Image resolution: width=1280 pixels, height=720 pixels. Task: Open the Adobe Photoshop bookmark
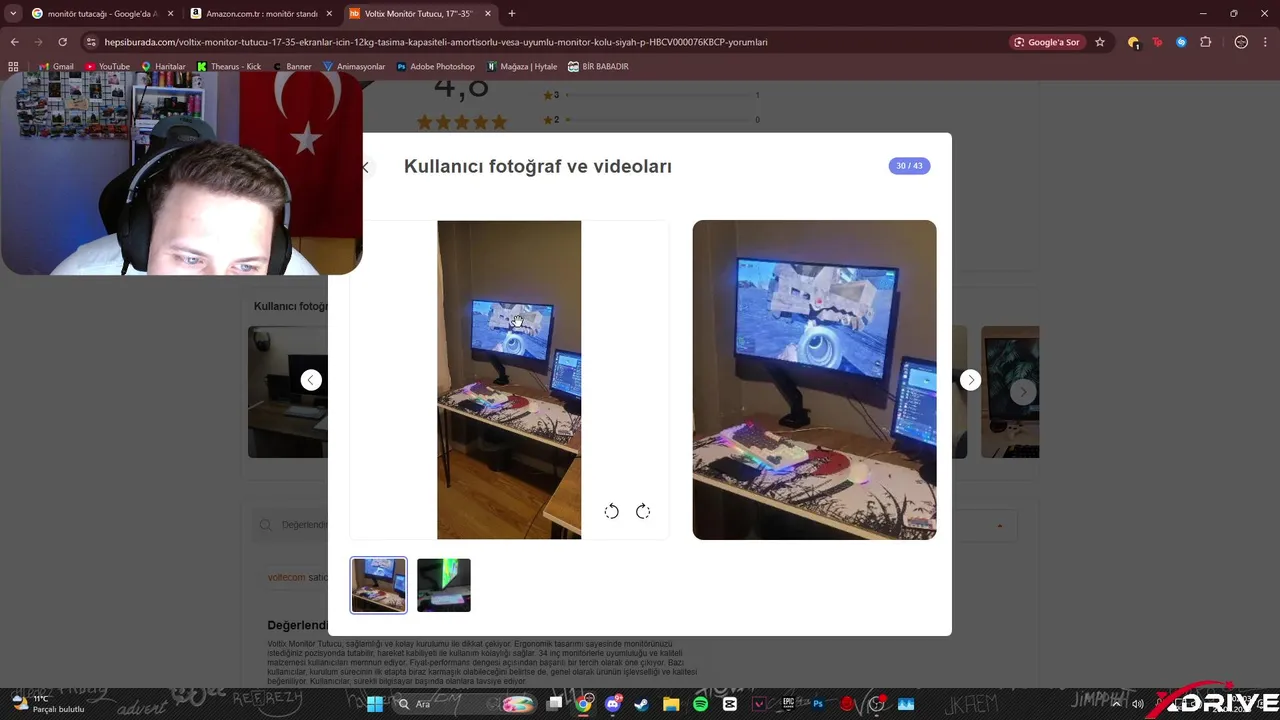435,67
